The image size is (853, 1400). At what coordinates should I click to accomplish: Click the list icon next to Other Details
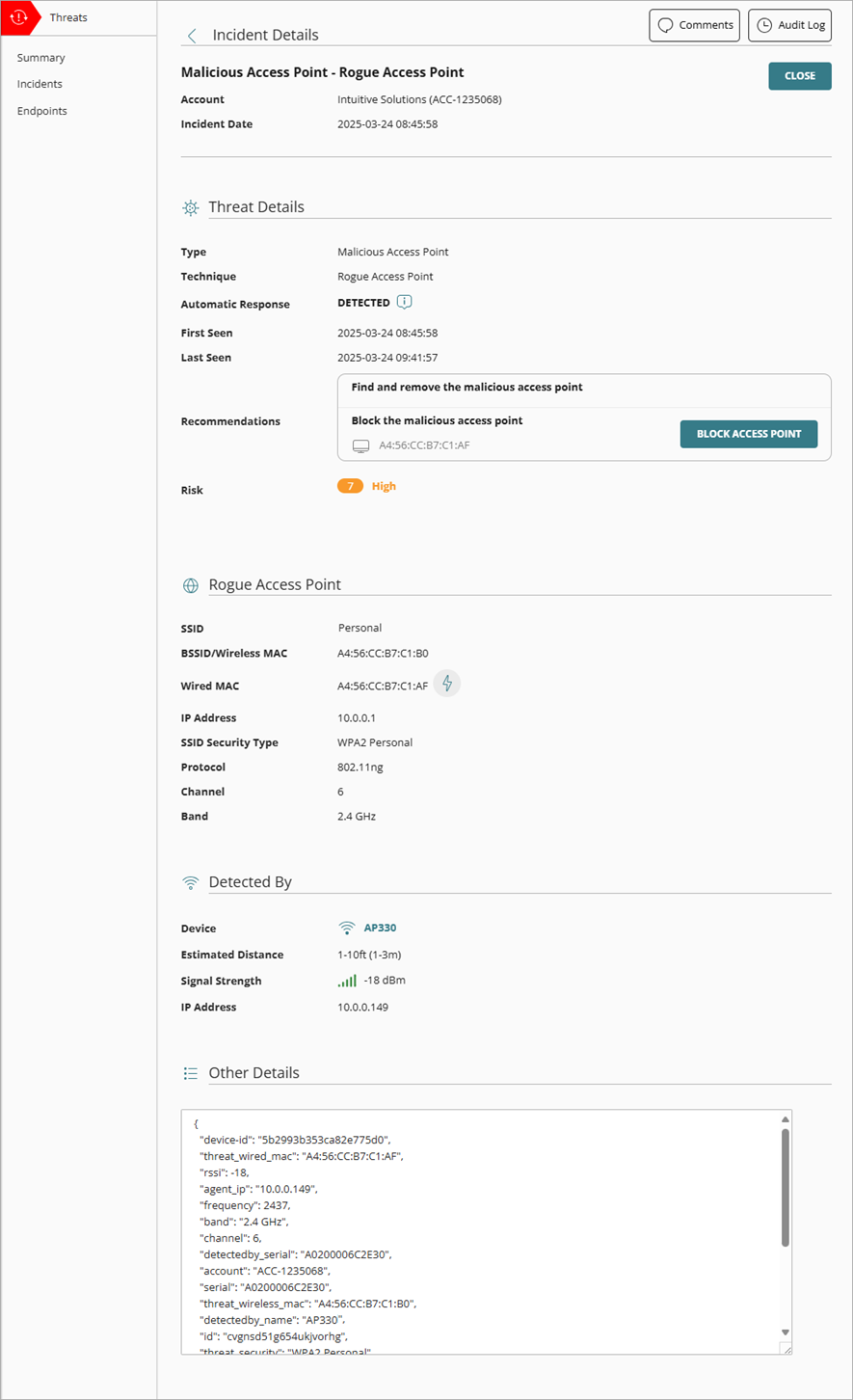[x=191, y=1072]
